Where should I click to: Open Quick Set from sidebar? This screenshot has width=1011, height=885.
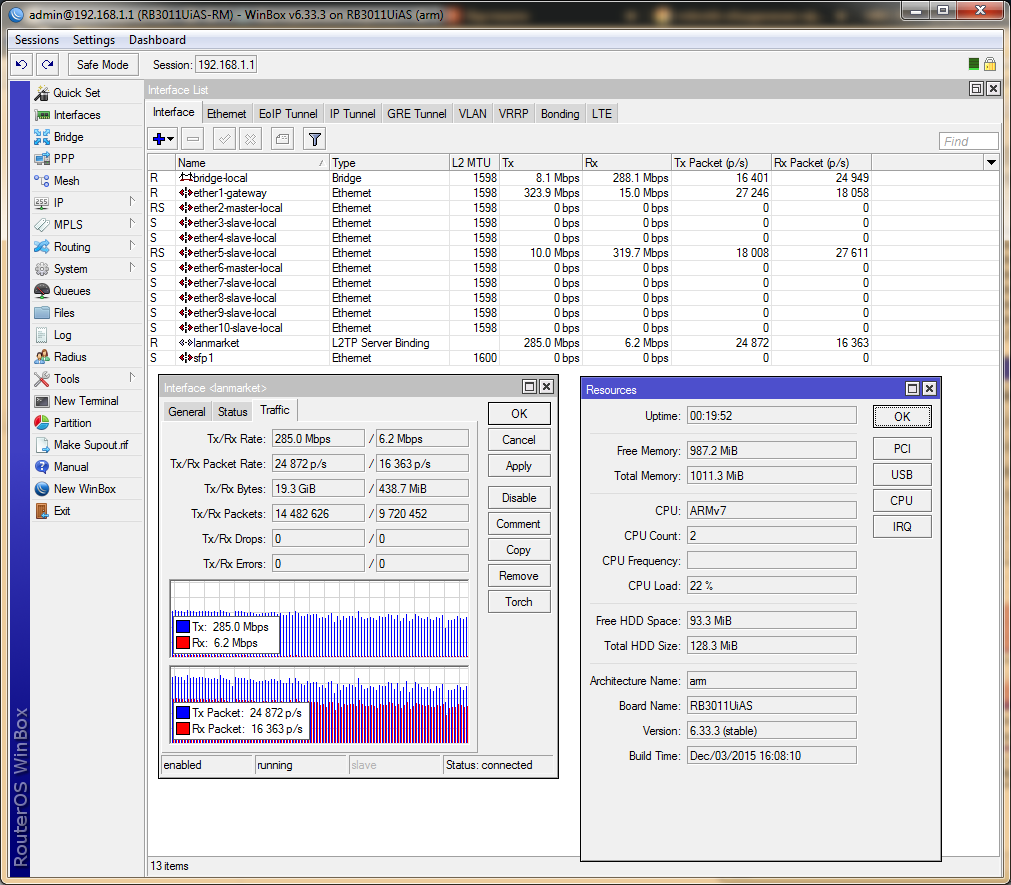click(76, 93)
